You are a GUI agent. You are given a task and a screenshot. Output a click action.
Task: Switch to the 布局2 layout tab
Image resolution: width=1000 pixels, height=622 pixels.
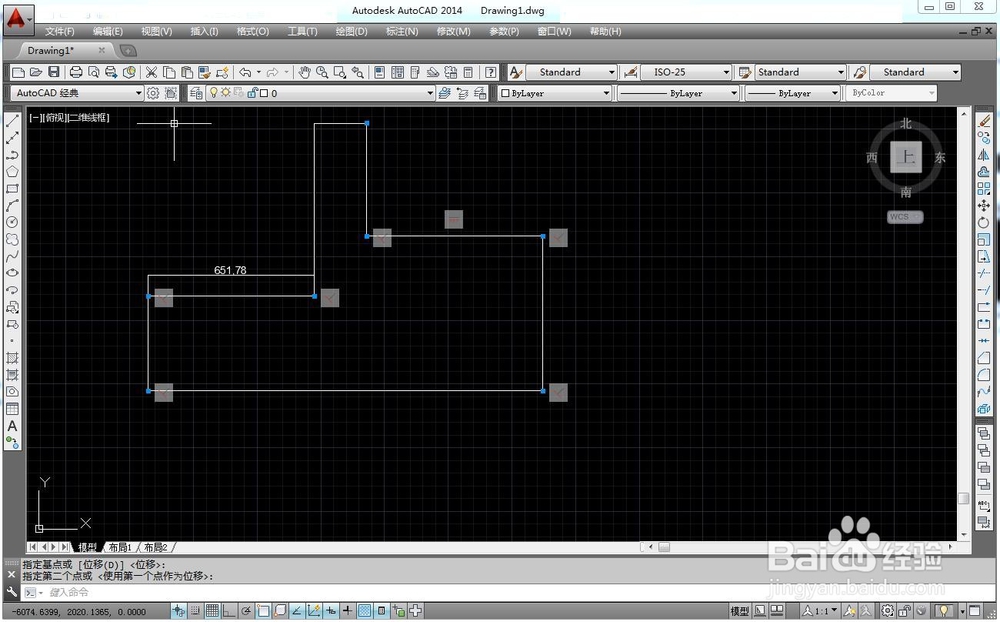(x=156, y=547)
